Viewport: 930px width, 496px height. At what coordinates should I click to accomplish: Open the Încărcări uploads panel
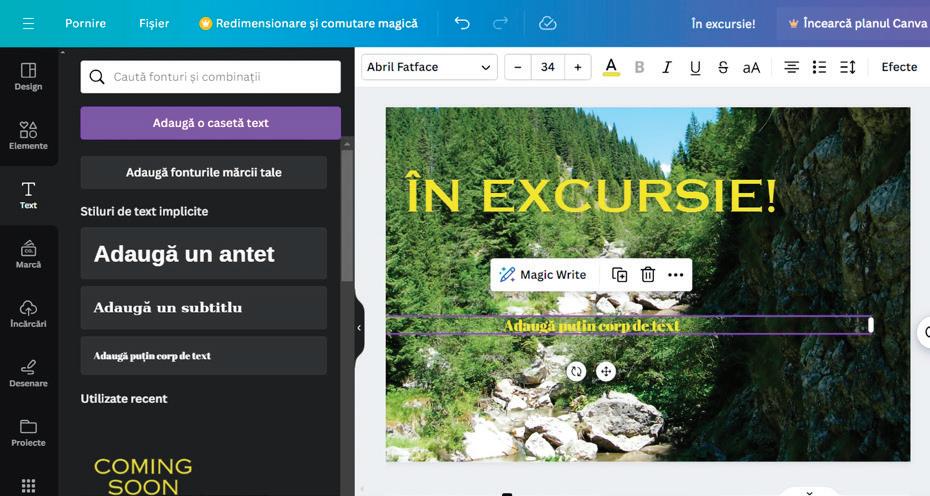(x=28, y=314)
